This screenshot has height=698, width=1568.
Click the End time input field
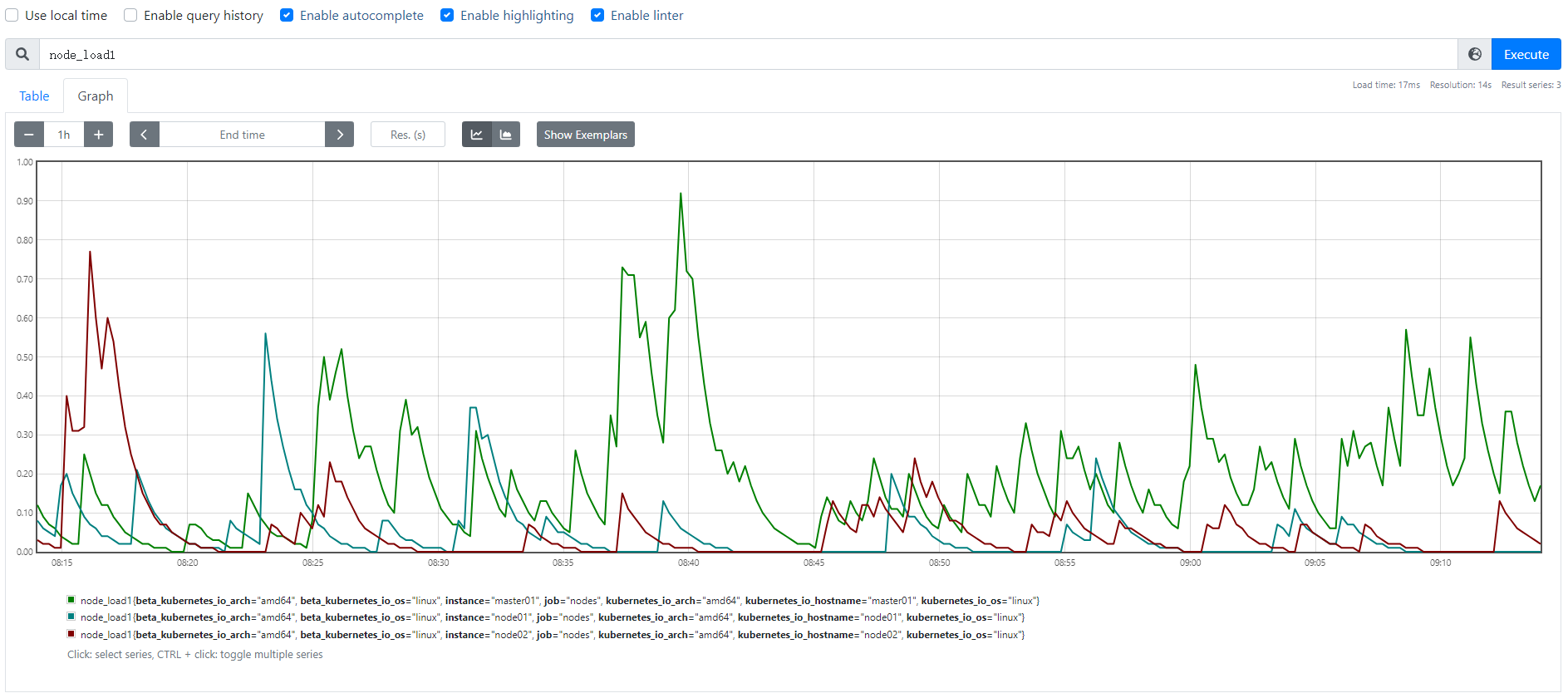[242, 135]
